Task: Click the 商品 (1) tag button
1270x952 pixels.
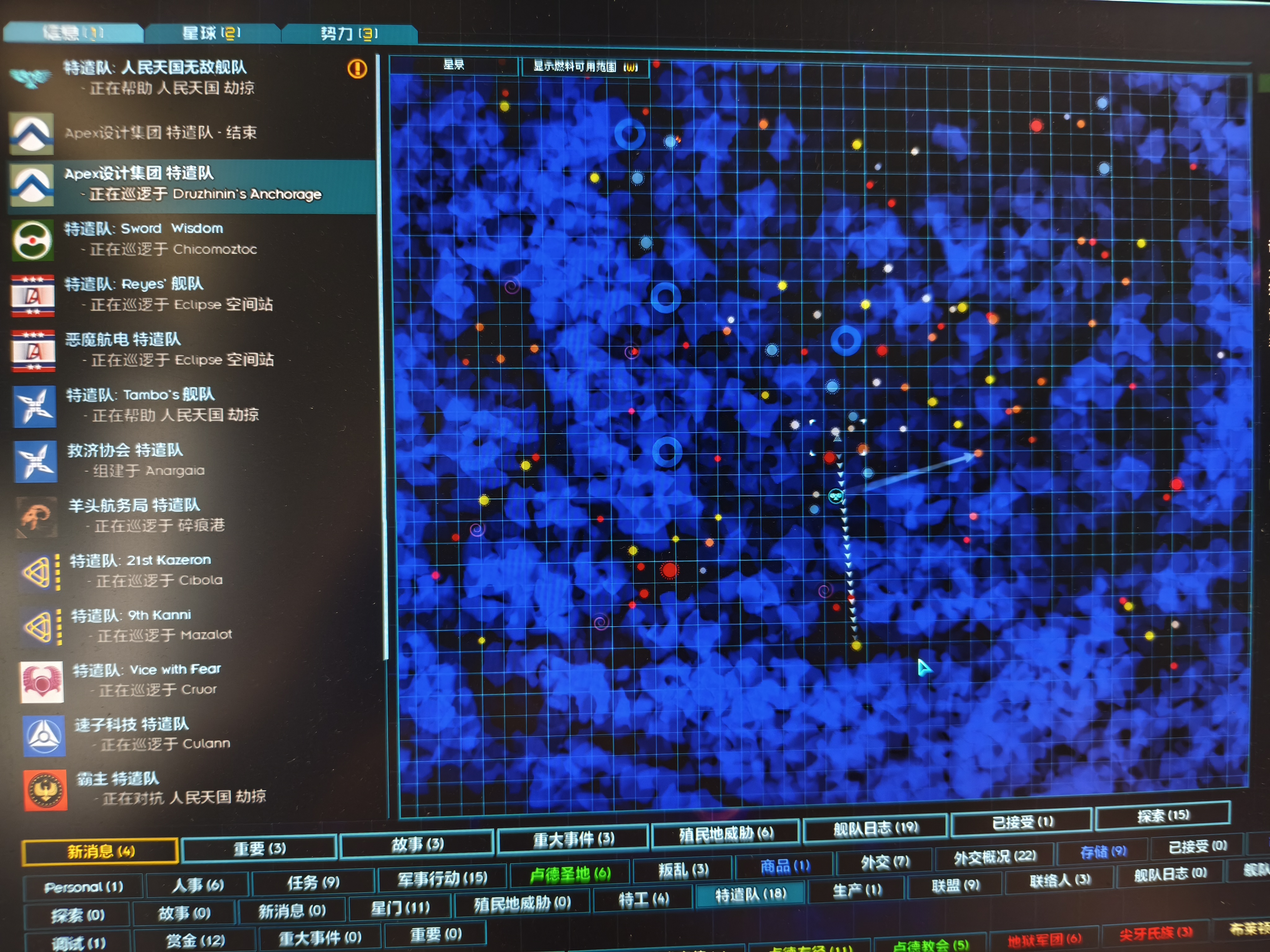Action: (x=784, y=866)
